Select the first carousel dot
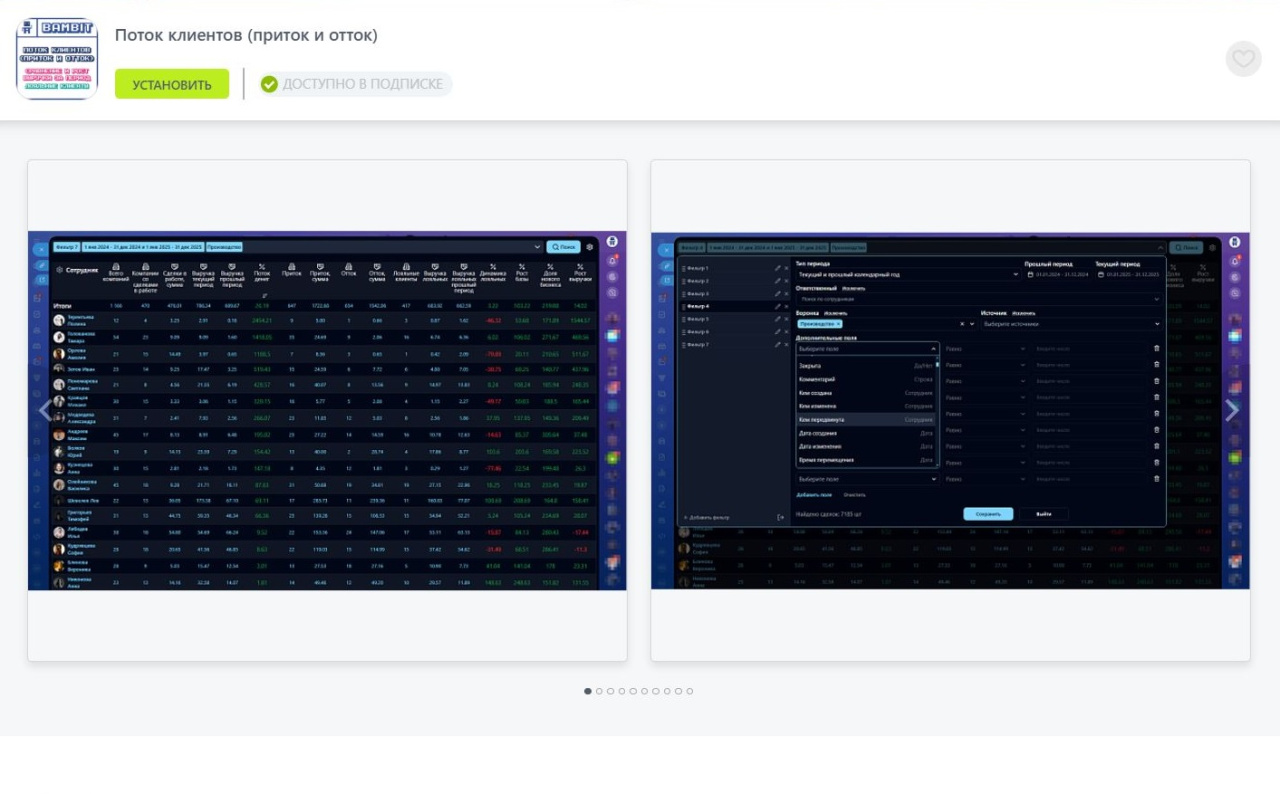The width and height of the screenshot is (1280, 794). coord(588,691)
